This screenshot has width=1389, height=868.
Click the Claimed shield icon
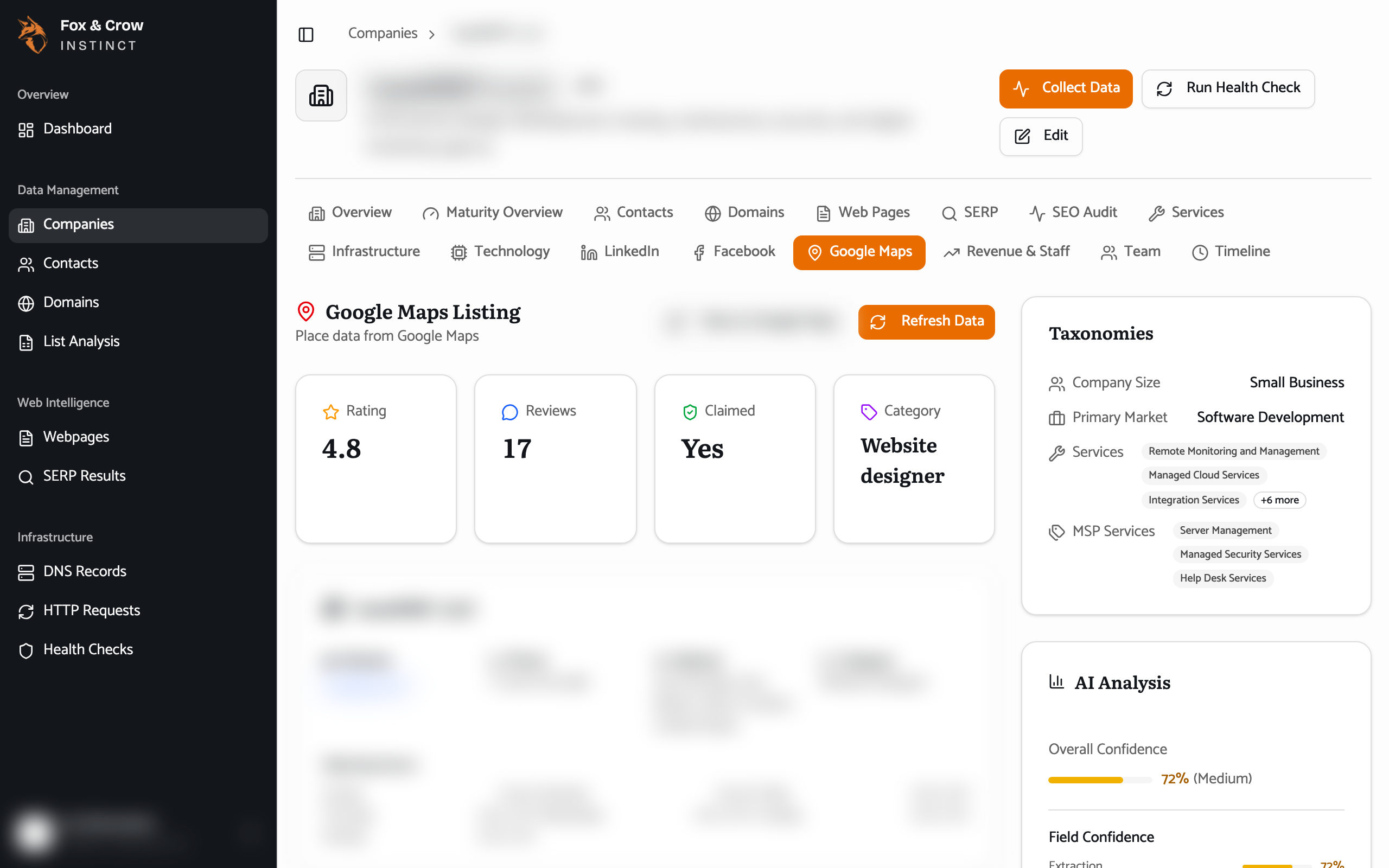689,412
